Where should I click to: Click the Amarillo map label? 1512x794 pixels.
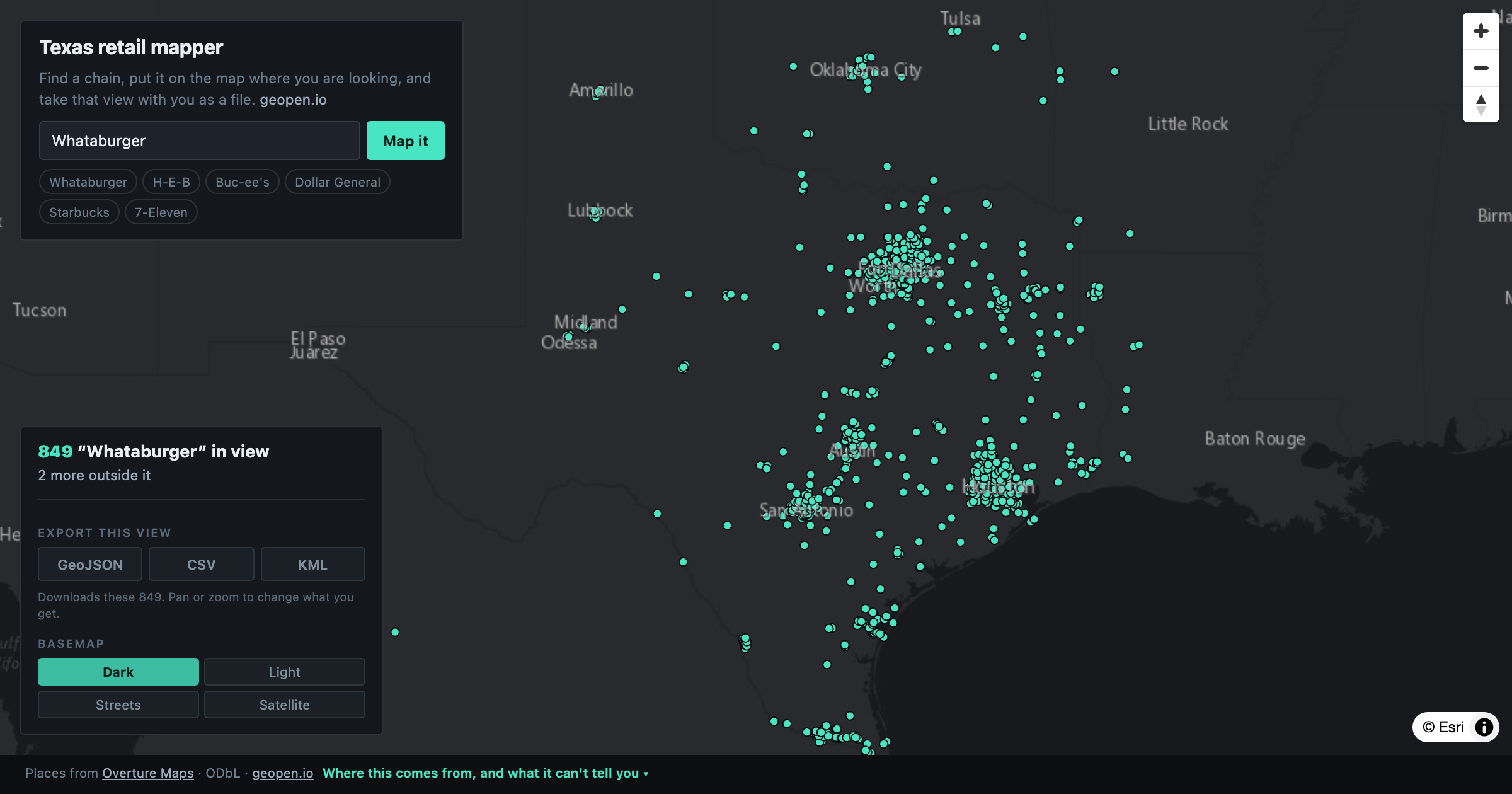point(601,90)
